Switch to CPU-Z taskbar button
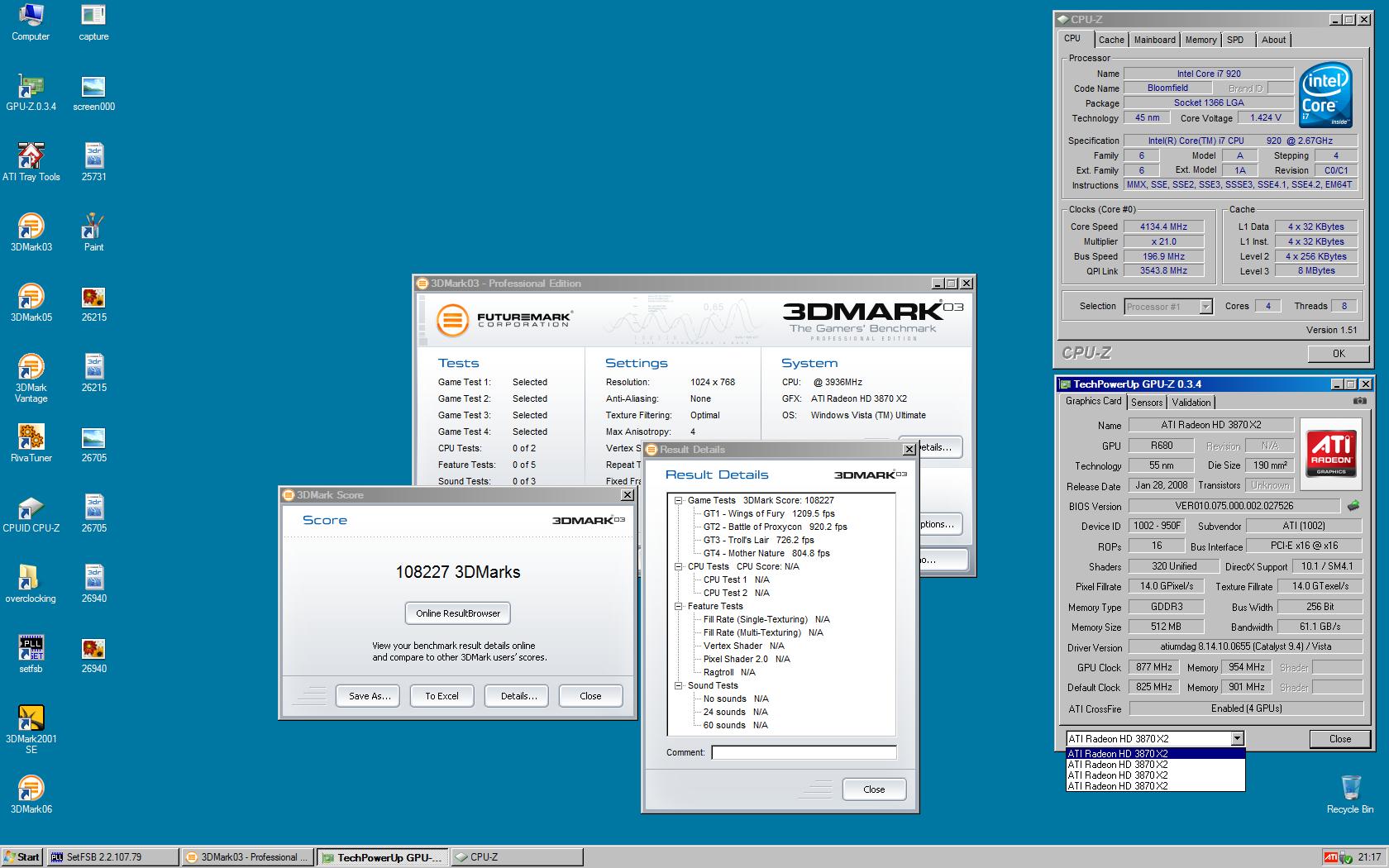The width and height of the screenshot is (1389, 868). pyautogui.click(x=516, y=857)
